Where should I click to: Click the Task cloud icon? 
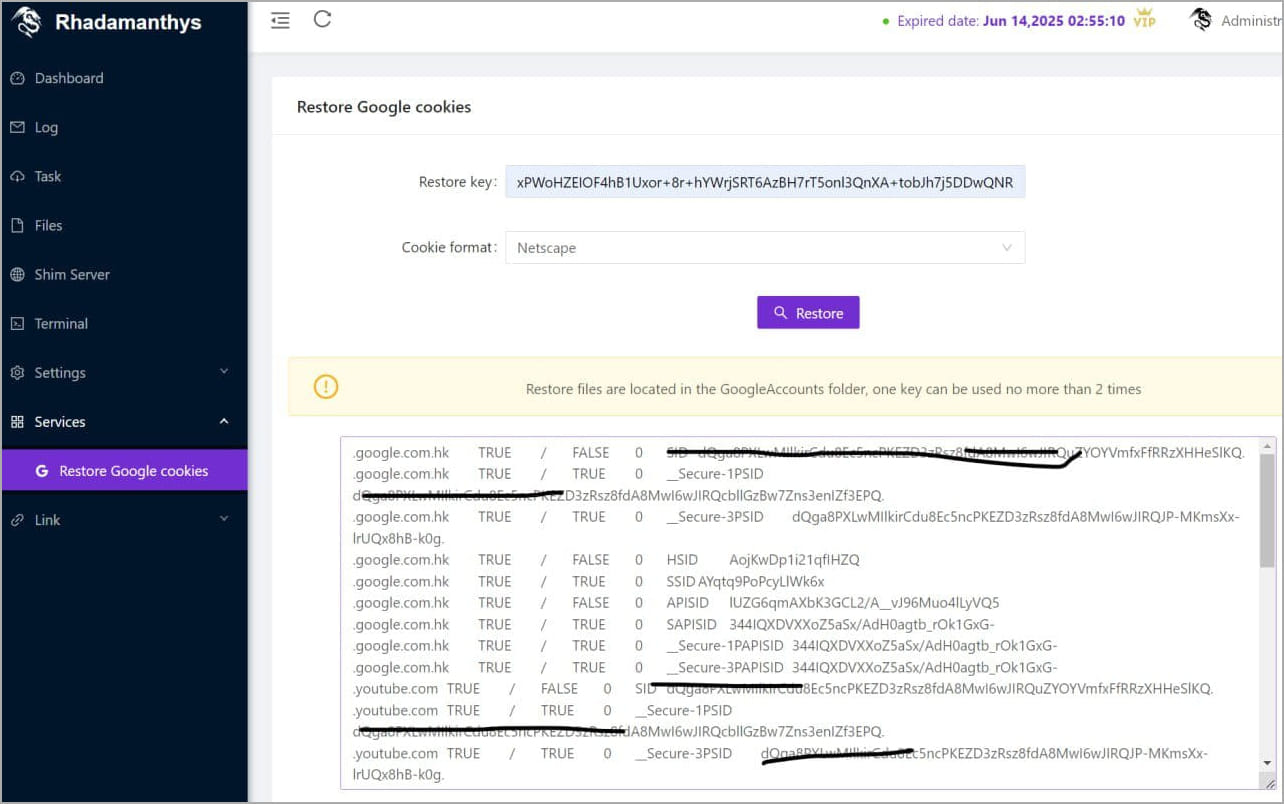pos(17,176)
